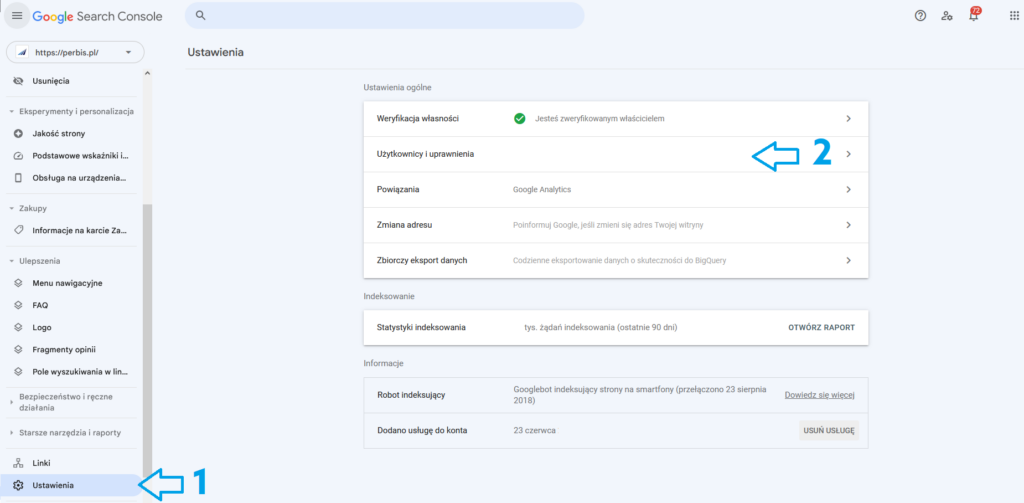Collapse the Eksperymenty i personalizacja section

(x=12, y=112)
